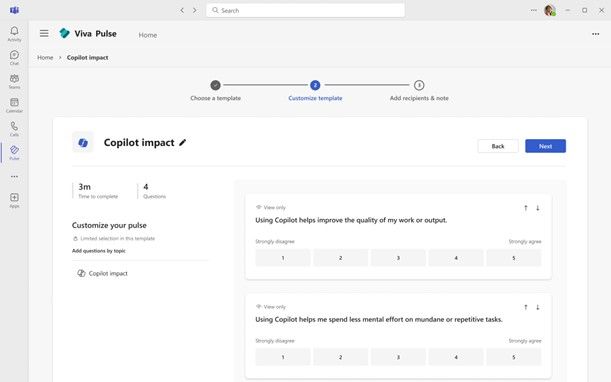Go back with the navigation arrow
Image resolution: width=611 pixels, height=382 pixels.
click(x=182, y=11)
